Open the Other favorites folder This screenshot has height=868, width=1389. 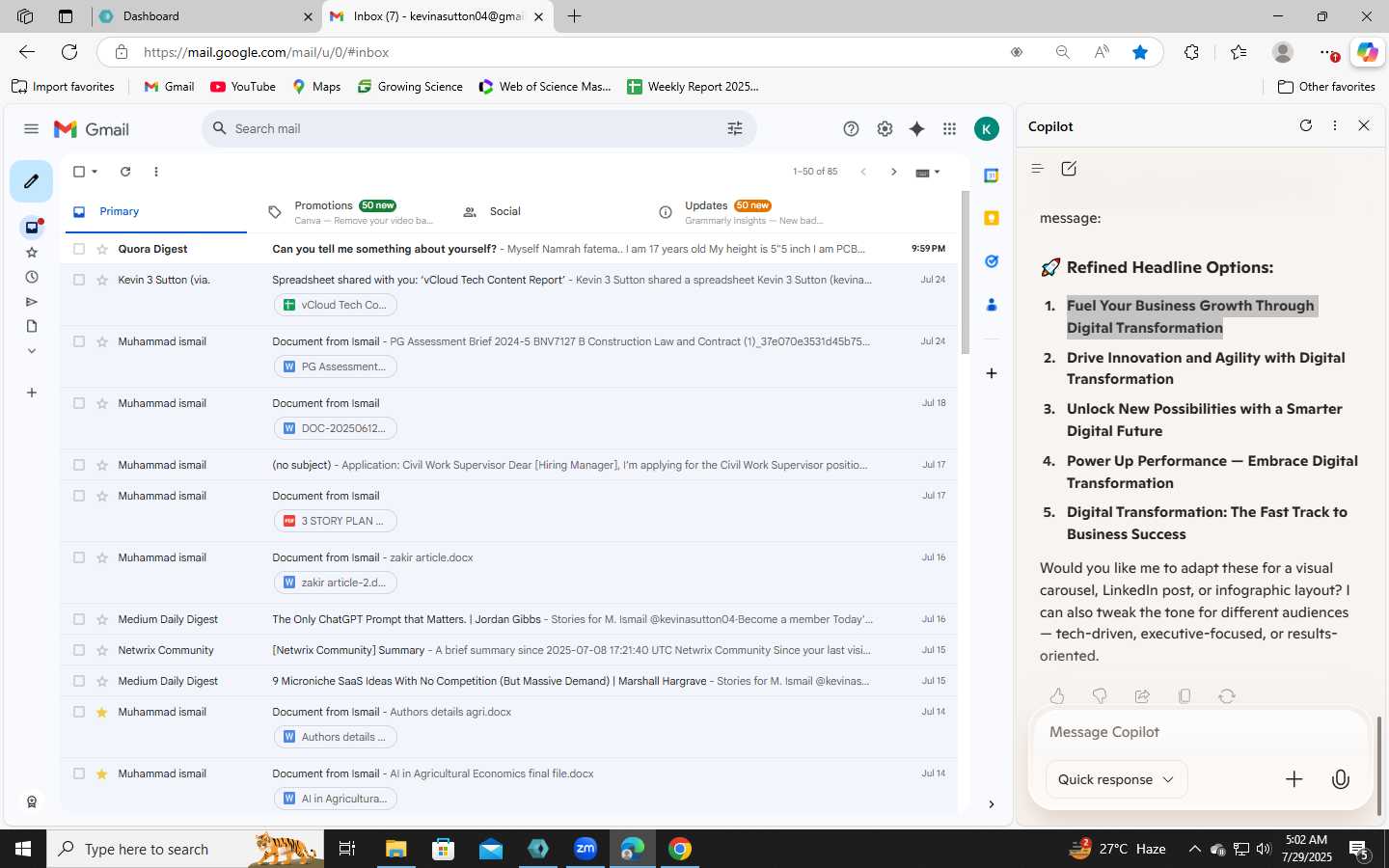pos(1326,87)
